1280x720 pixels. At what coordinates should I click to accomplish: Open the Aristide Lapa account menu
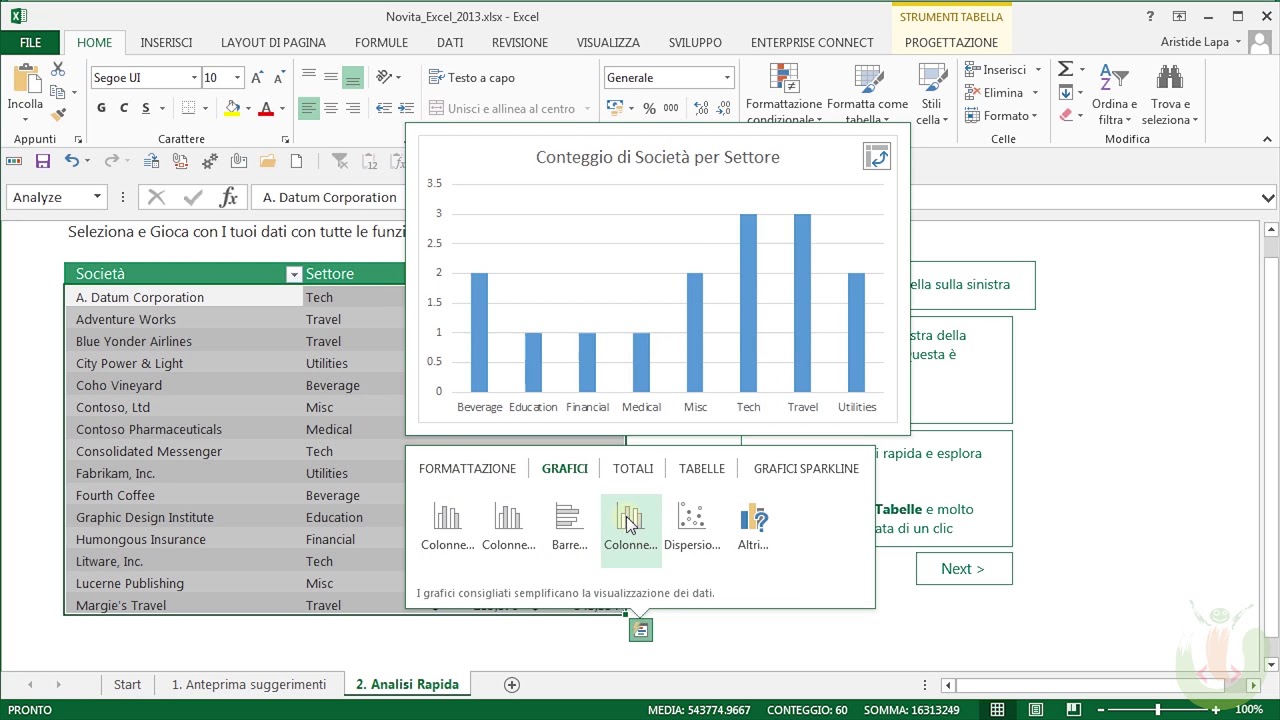[x=1201, y=42]
